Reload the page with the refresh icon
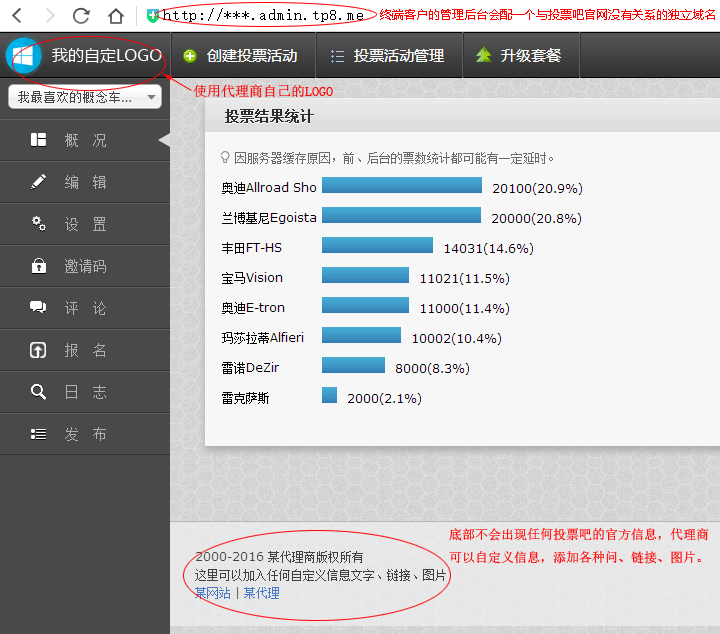This screenshot has width=720, height=634. (81, 15)
